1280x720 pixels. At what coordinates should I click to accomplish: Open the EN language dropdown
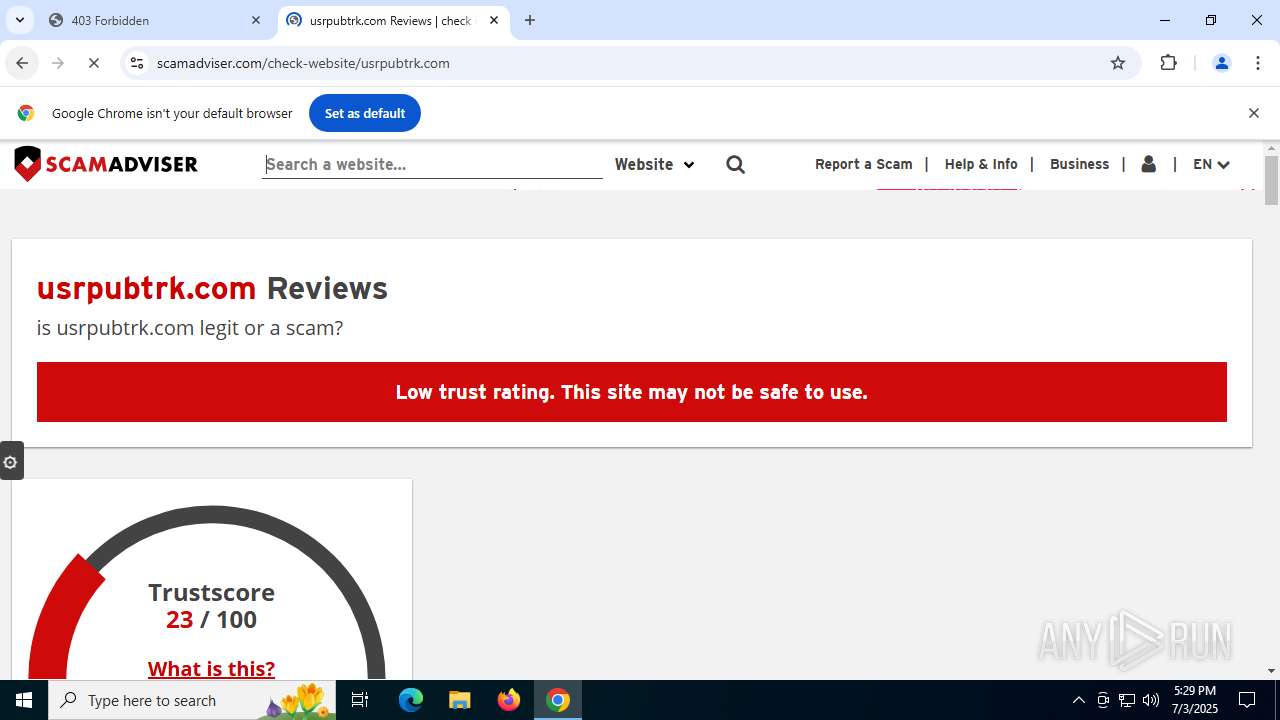coord(1211,164)
